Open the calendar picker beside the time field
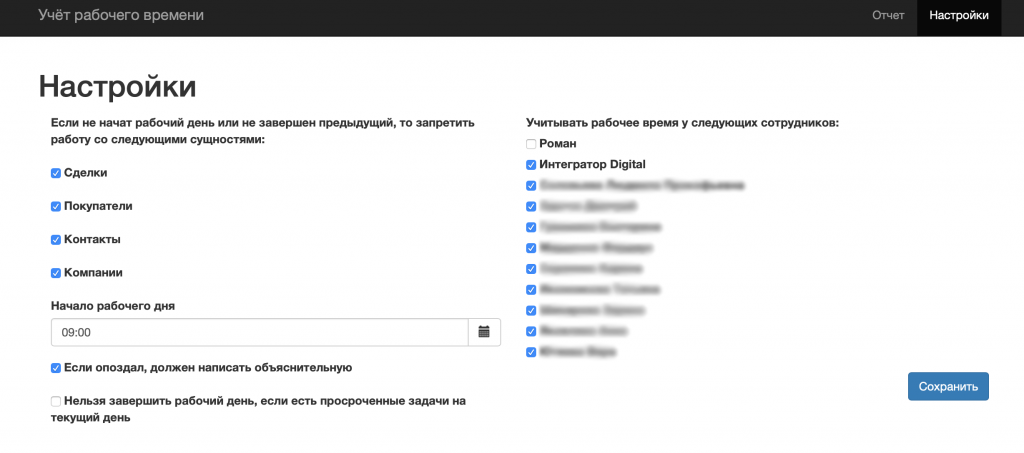 pyautogui.click(x=484, y=332)
